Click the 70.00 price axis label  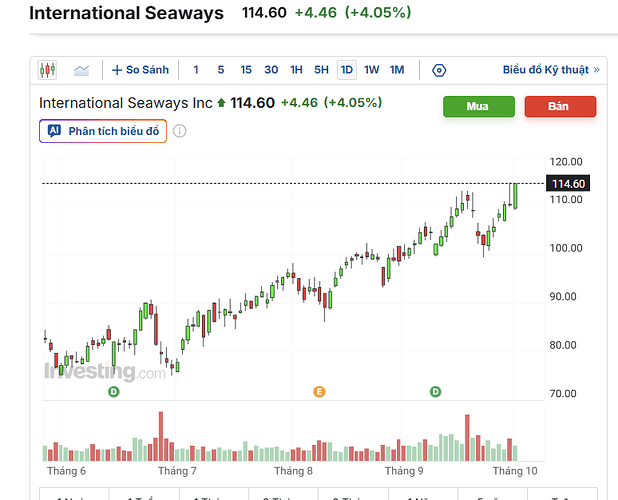click(563, 393)
